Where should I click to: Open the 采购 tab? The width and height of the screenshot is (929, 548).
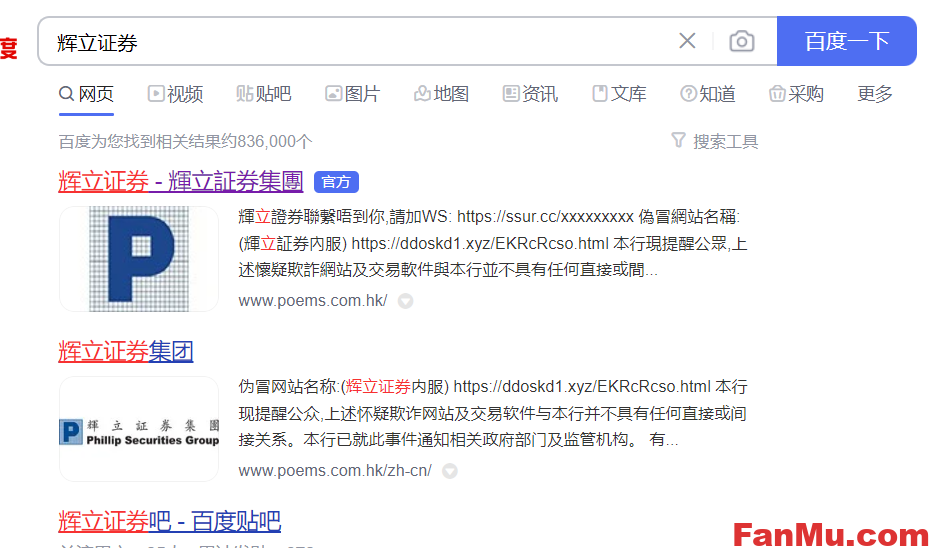796,94
